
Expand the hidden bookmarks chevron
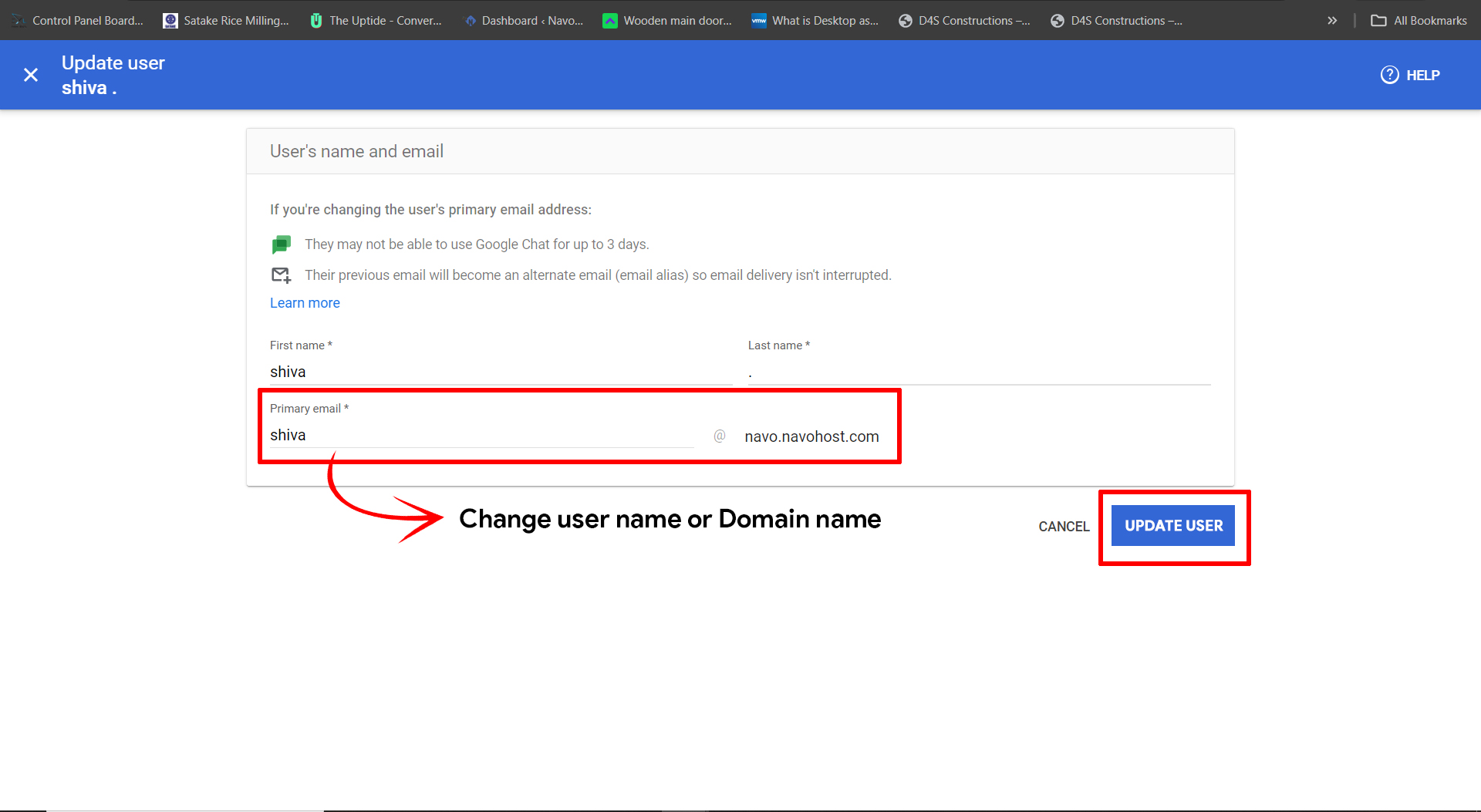[1332, 20]
